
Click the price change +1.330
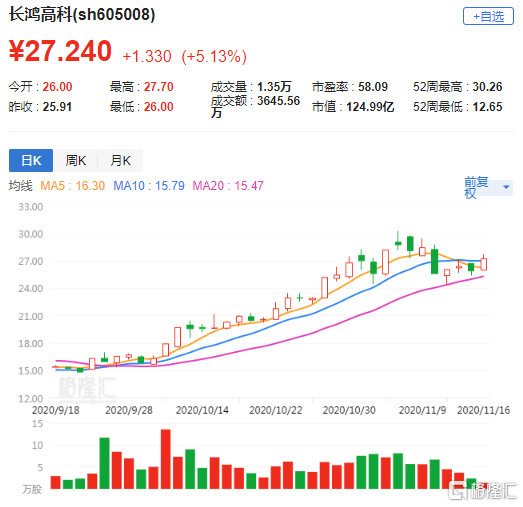[147, 56]
